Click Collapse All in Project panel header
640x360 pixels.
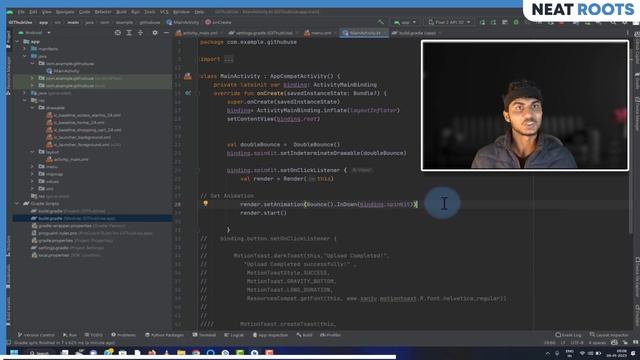(x=140, y=33)
